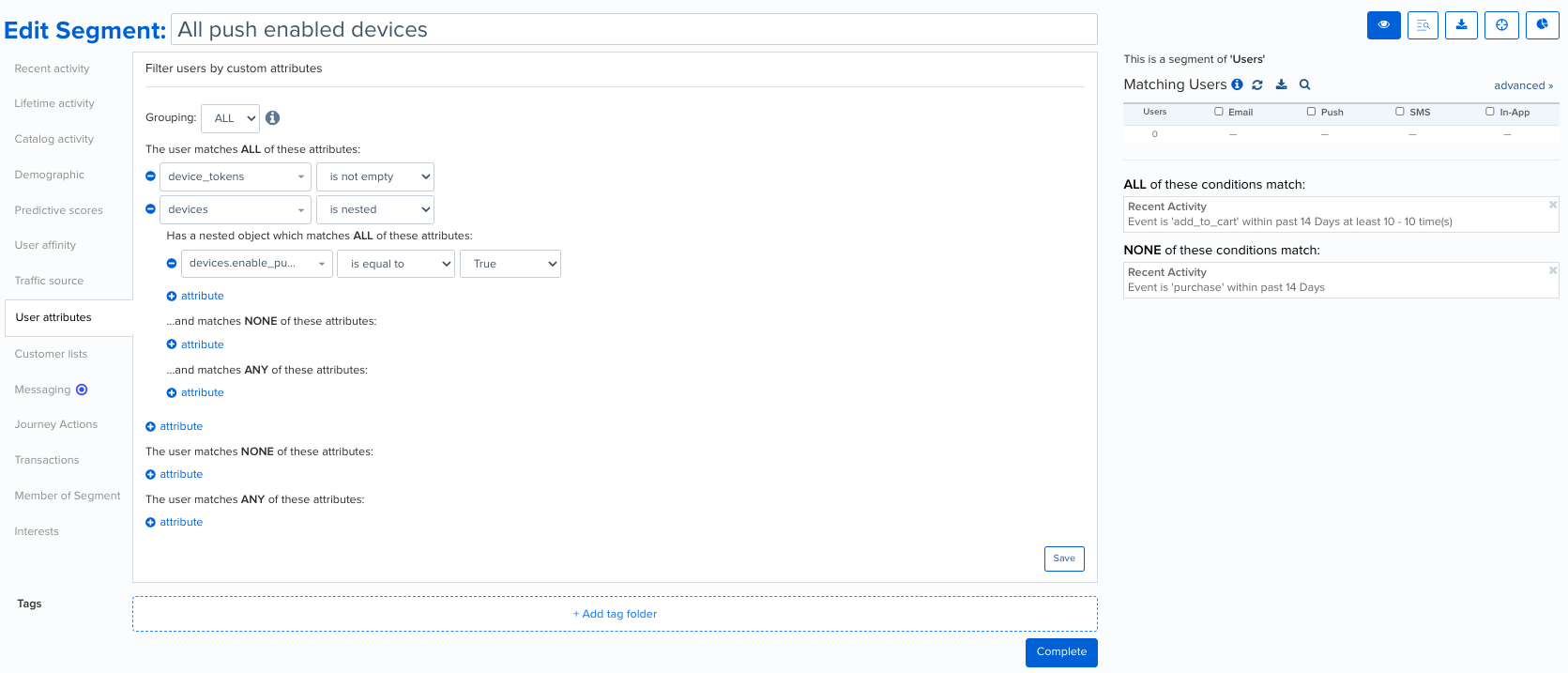Open the Demographic tab

coord(50,175)
